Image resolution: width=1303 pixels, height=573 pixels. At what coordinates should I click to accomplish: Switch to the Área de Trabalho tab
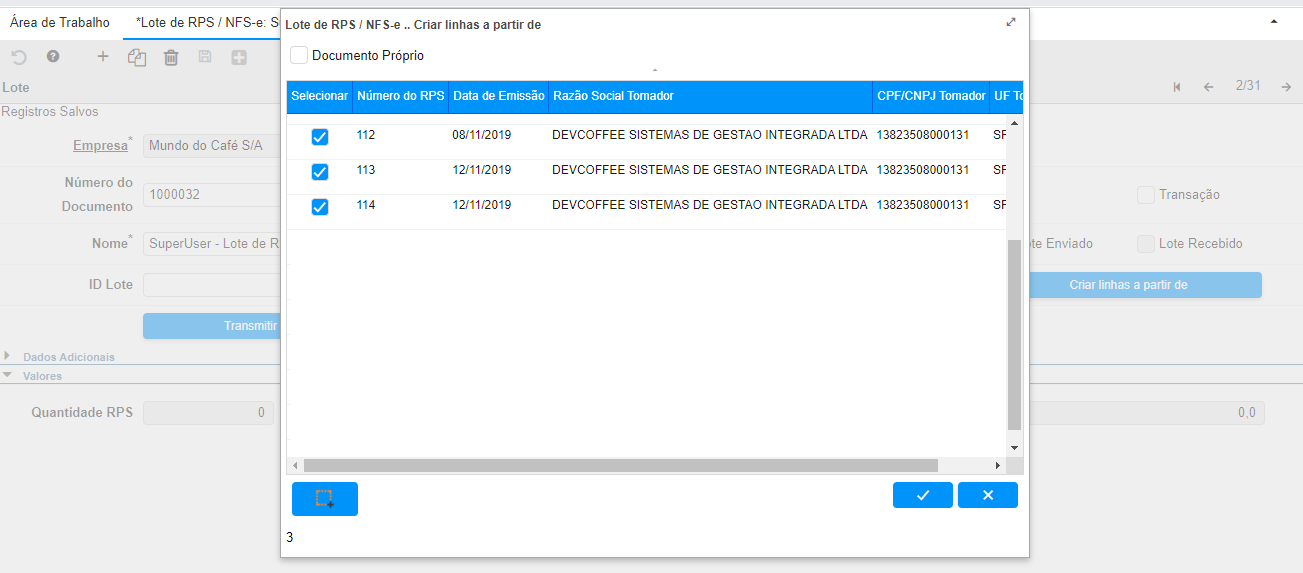pos(60,22)
